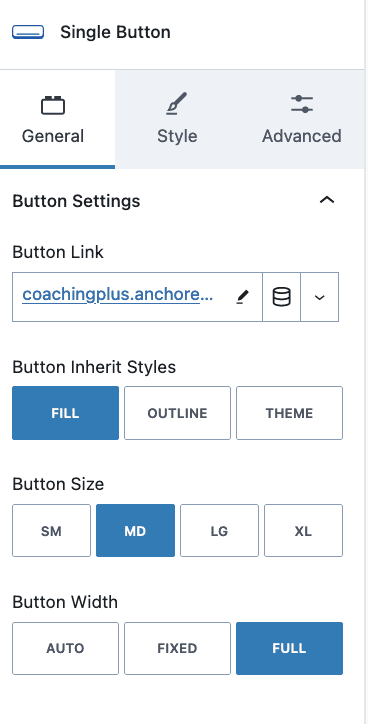Open dynamic content database icon
368x724 pixels.
pyautogui.click(x=282, y=297)
